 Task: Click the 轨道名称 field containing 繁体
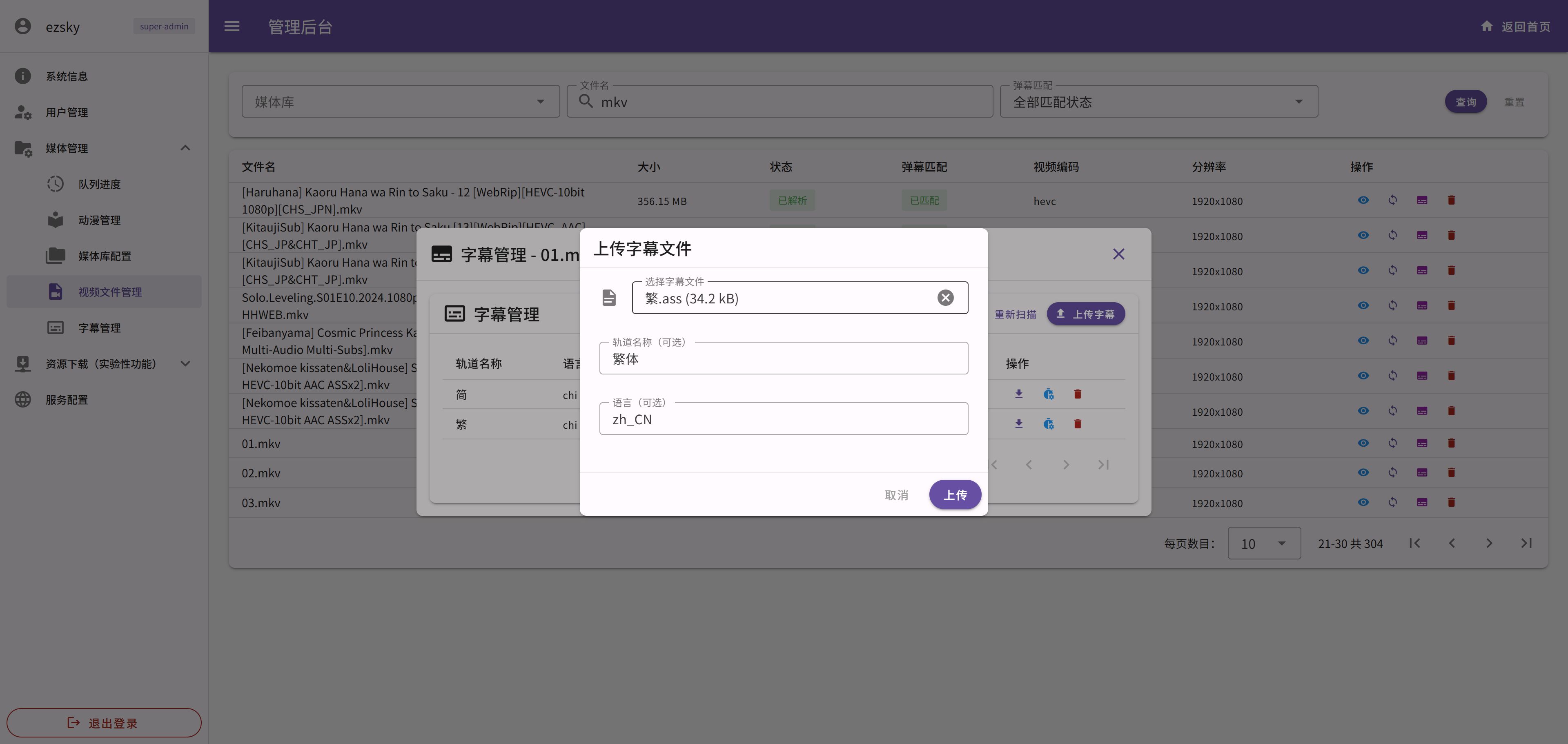tap(783, 359)
